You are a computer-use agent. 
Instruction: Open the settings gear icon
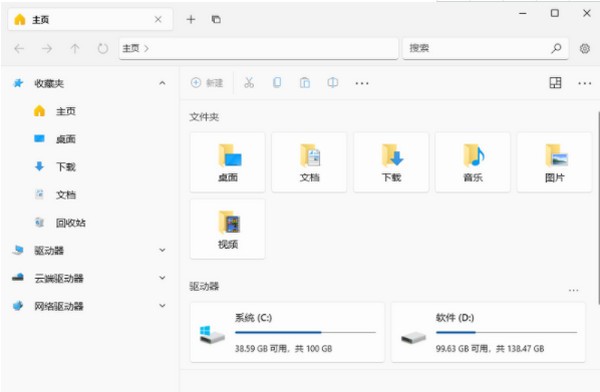(585, 49)
